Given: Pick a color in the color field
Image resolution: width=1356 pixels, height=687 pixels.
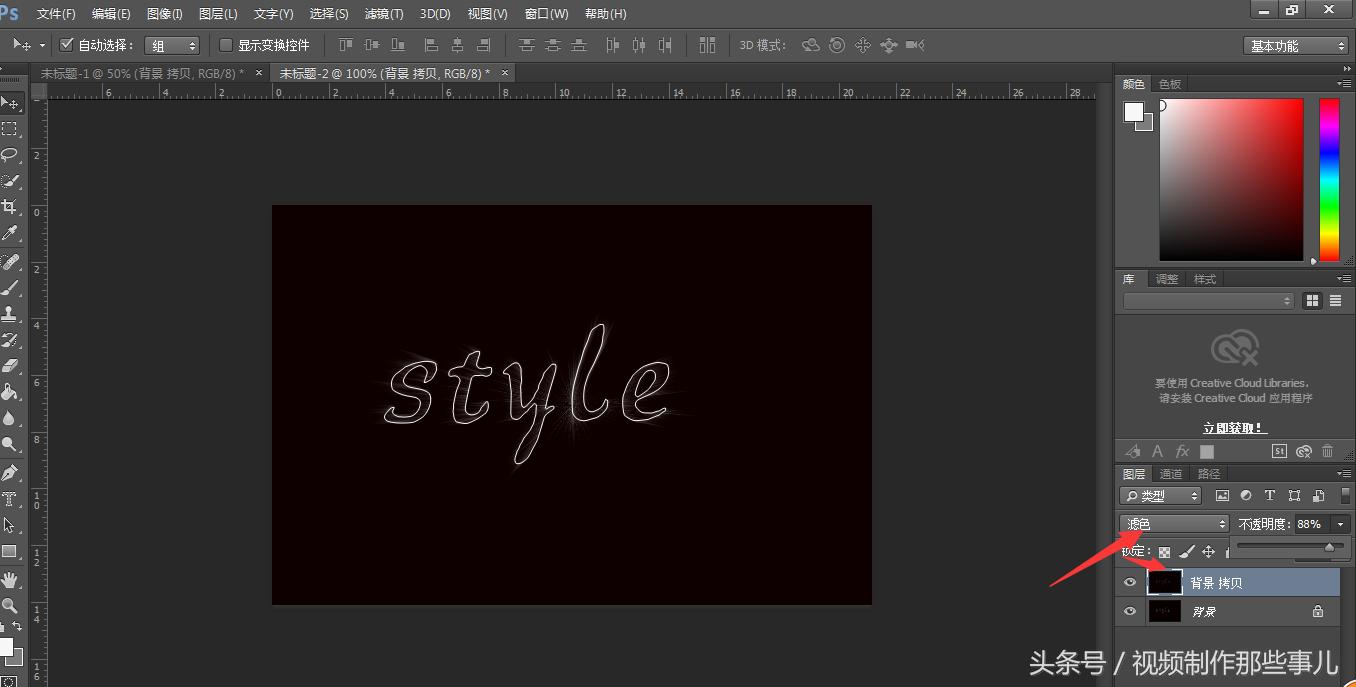Looking at the screenshot, I should pyautogui.click(x=1230, y=180).
